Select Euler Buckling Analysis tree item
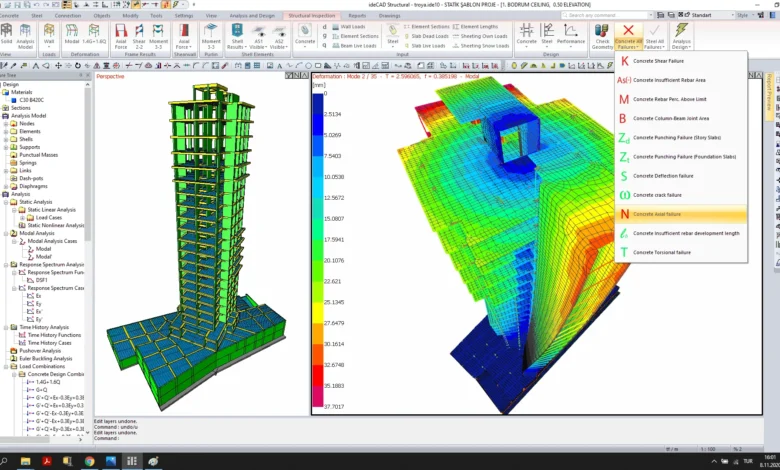 [x=46, y=359]
